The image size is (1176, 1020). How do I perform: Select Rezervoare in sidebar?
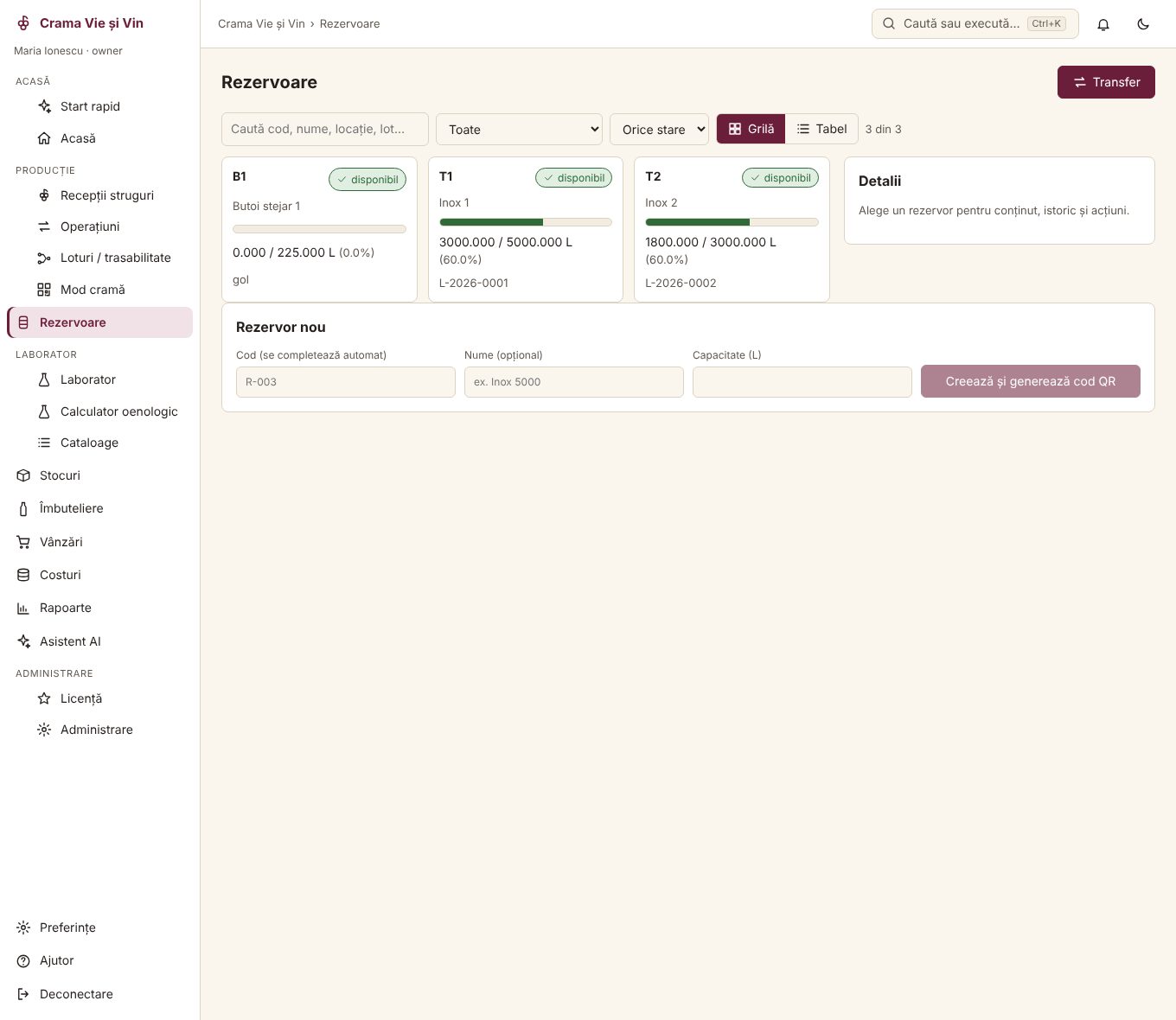pos(99,322)
